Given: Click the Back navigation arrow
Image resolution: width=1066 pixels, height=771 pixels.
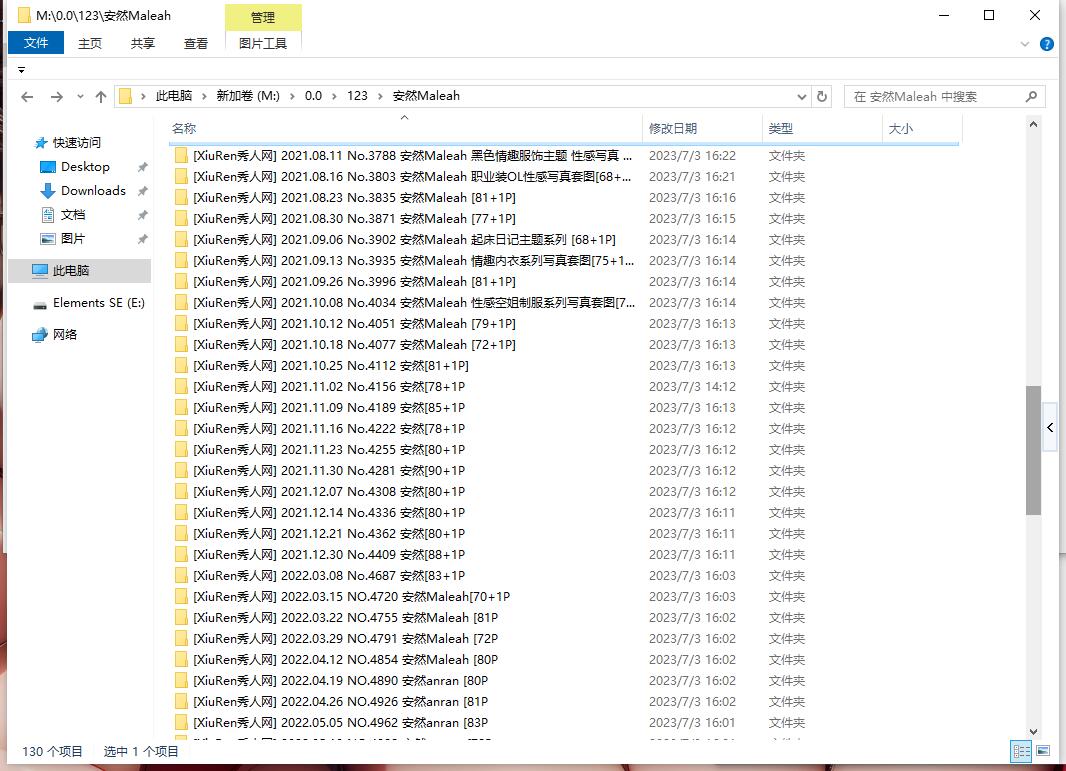Looking at the screenshot, I should click(27, 97).
